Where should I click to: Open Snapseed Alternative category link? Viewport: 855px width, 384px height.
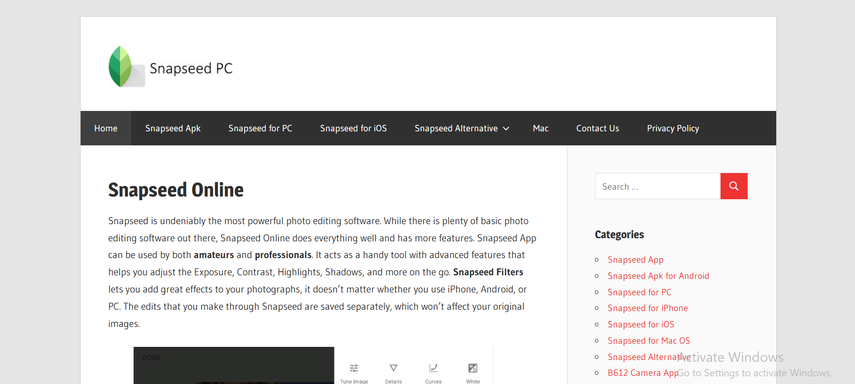649,357
